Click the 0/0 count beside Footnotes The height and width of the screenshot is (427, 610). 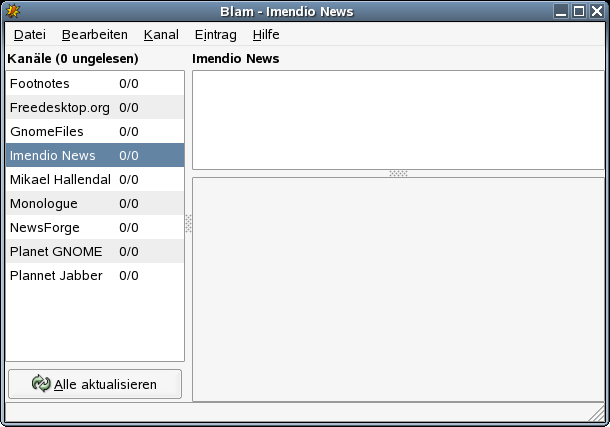coord(129,84)
